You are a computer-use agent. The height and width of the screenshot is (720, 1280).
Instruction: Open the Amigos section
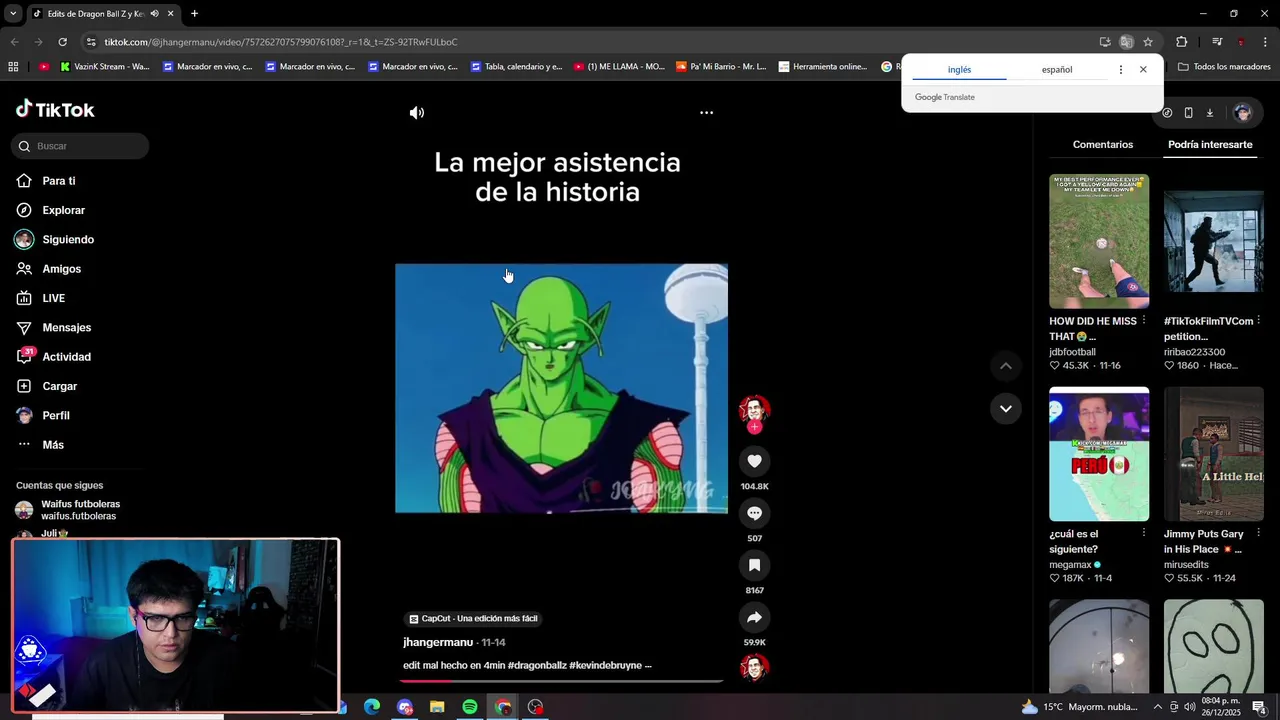(x=61, y=269)
